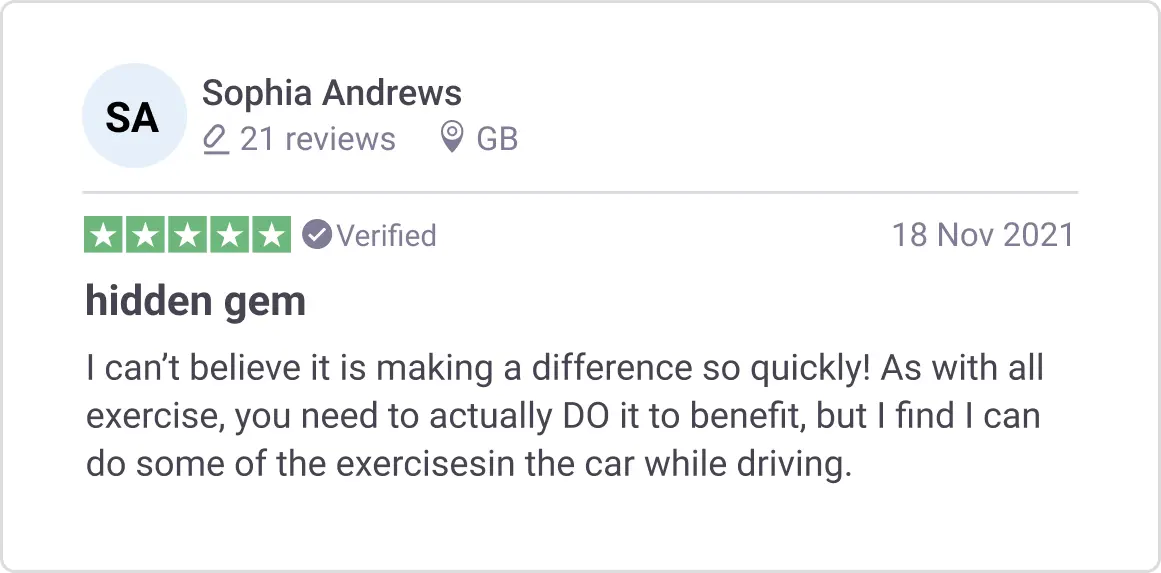
Task: Open the 21 reviews link
Action: pos(318,139)
